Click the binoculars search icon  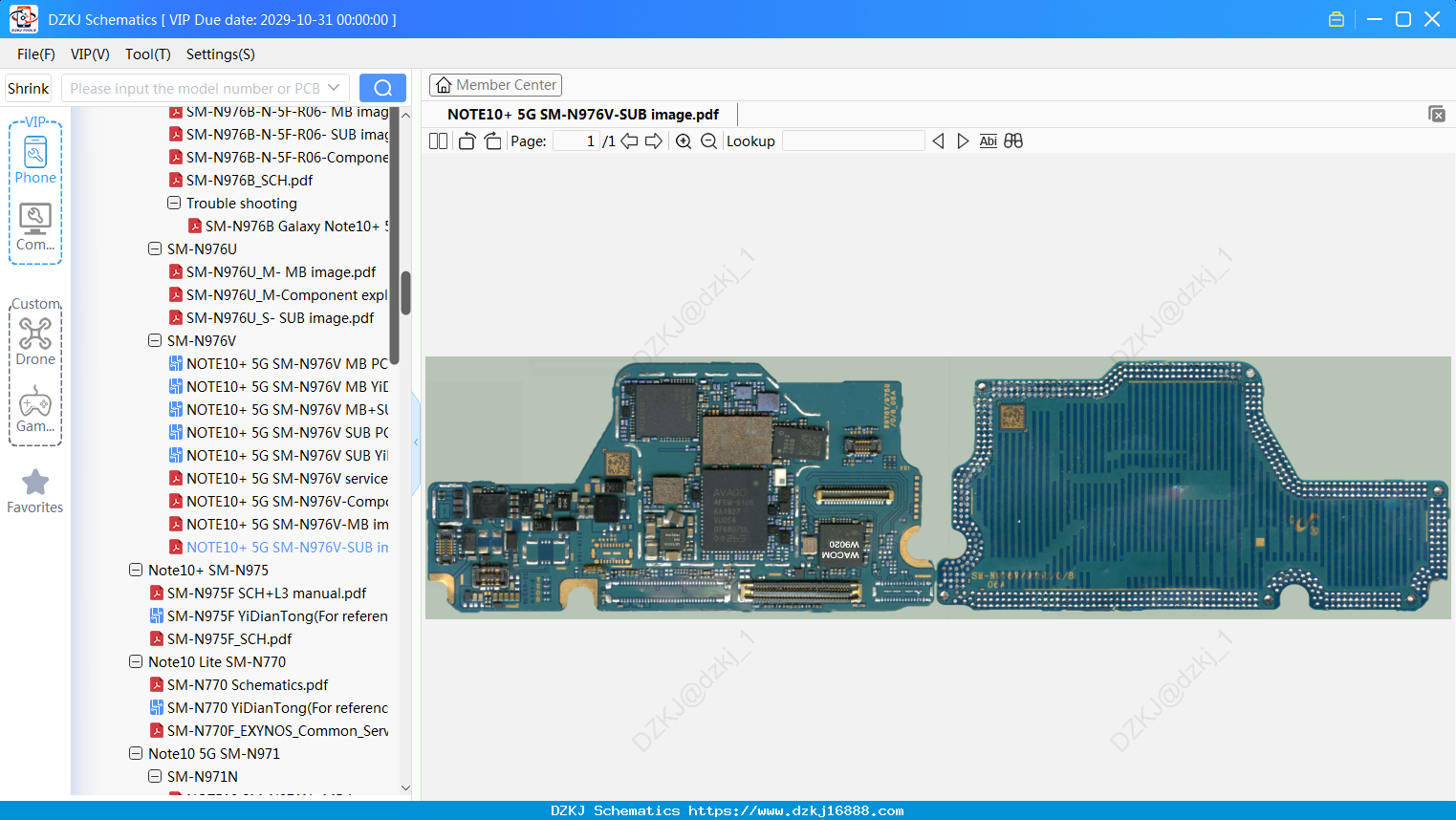(x=1013, y=141)
